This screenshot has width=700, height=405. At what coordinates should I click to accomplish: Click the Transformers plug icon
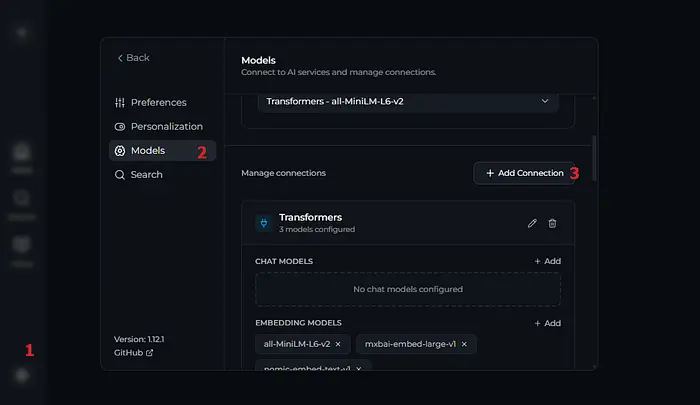[x=263, y=223]
